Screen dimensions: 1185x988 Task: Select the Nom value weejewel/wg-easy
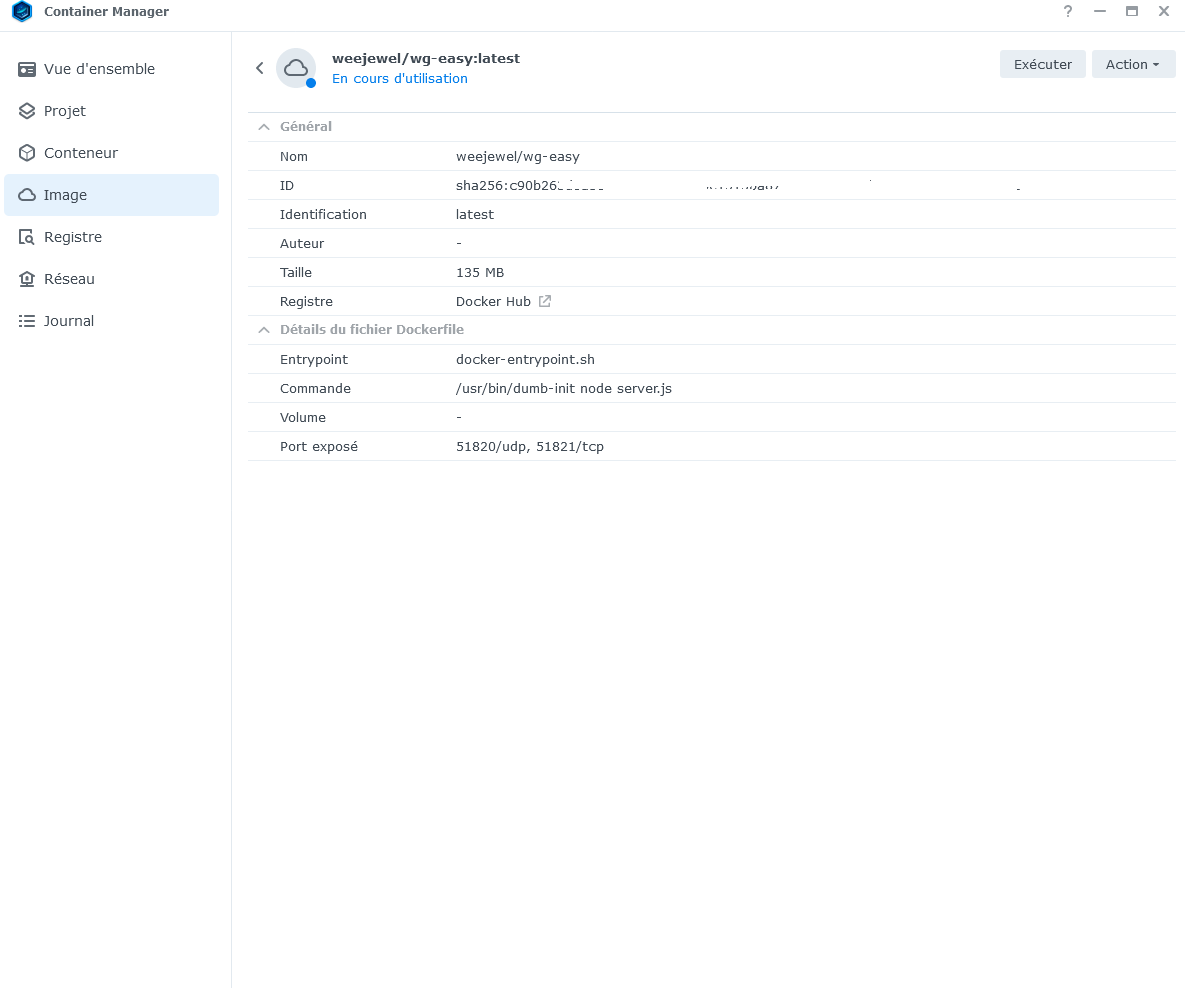tap(518, 156)
